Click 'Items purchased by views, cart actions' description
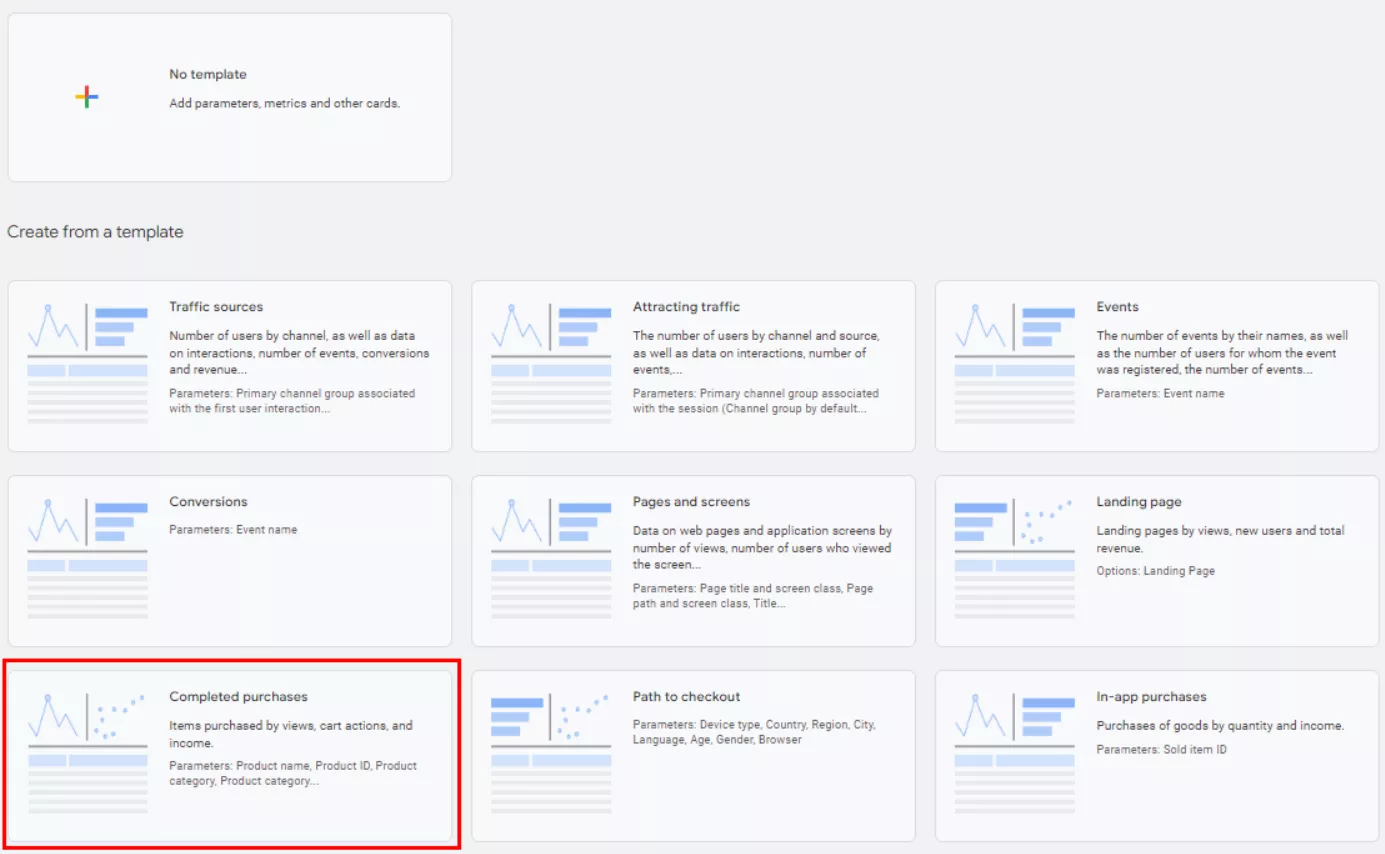This screenshot has width=1385, height=854. pos(291,735)
